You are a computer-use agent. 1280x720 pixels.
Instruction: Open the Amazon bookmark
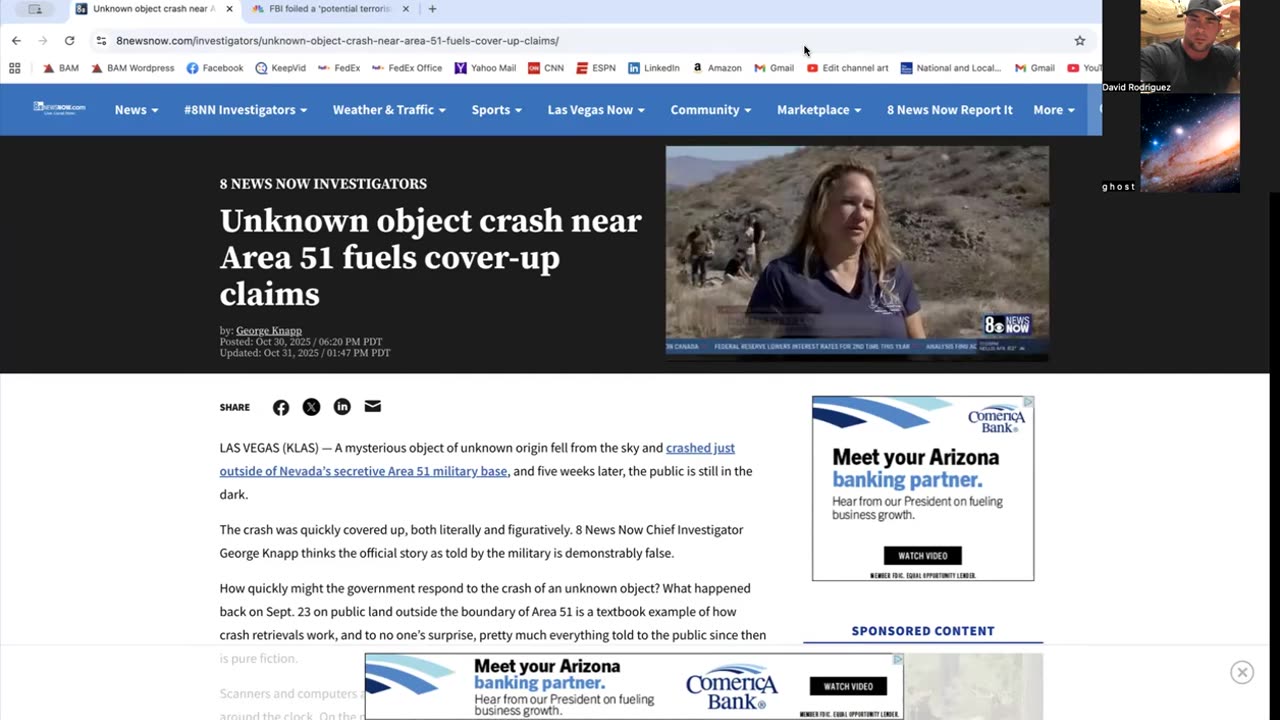(716, 68)
